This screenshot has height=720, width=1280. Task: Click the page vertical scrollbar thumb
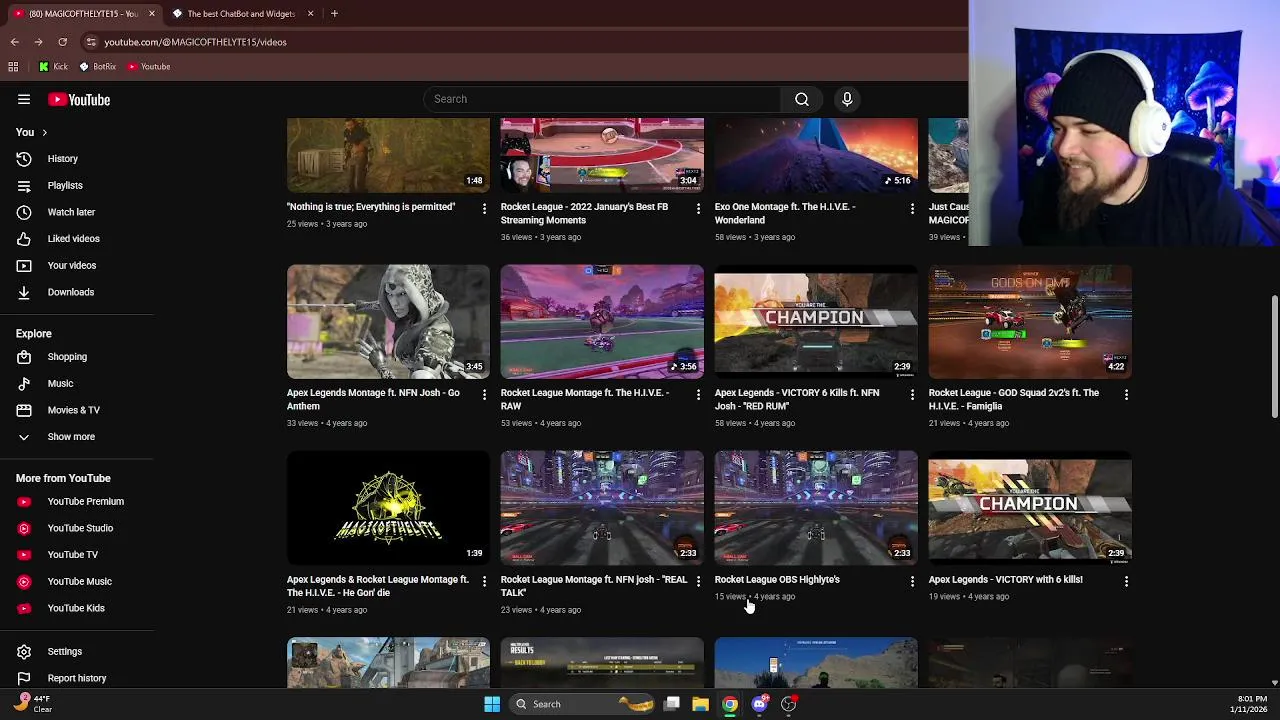click(x=1274, y=357)
